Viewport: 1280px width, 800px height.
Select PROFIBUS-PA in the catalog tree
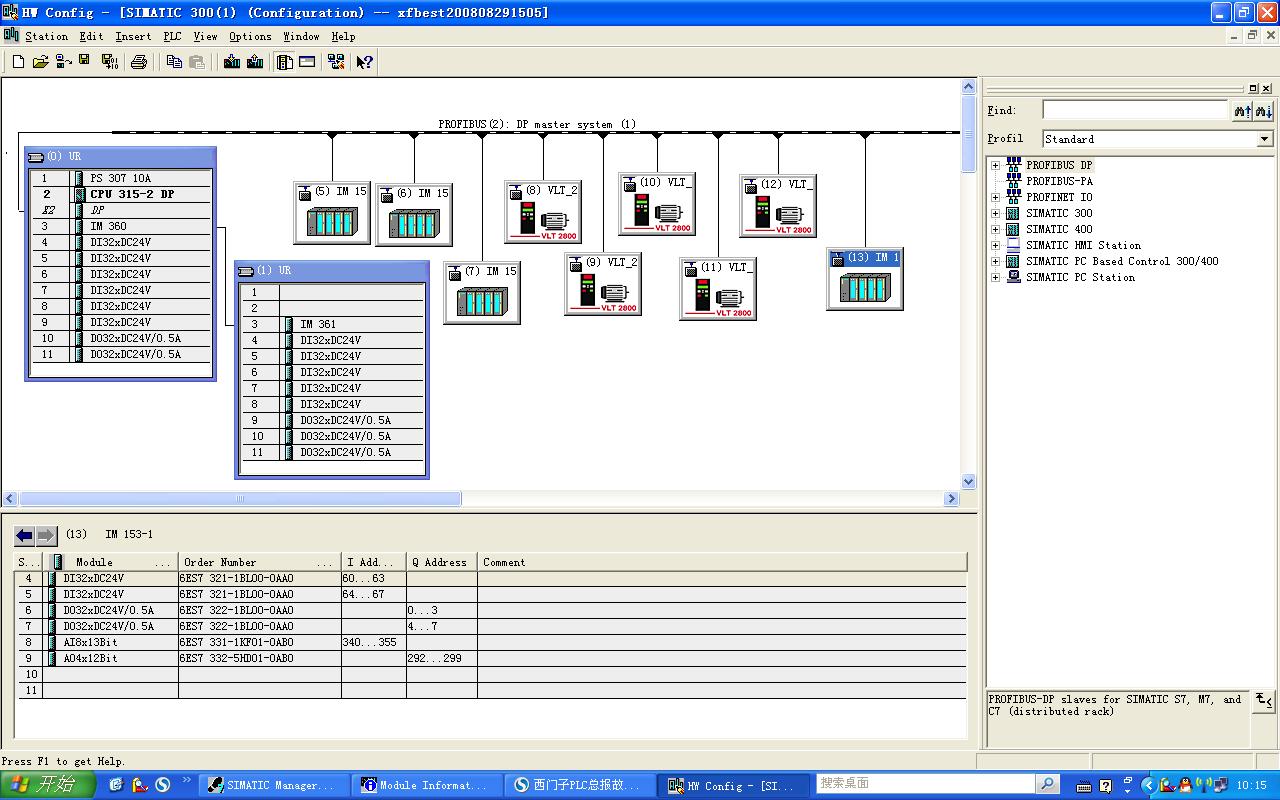tap(1059, 181)
